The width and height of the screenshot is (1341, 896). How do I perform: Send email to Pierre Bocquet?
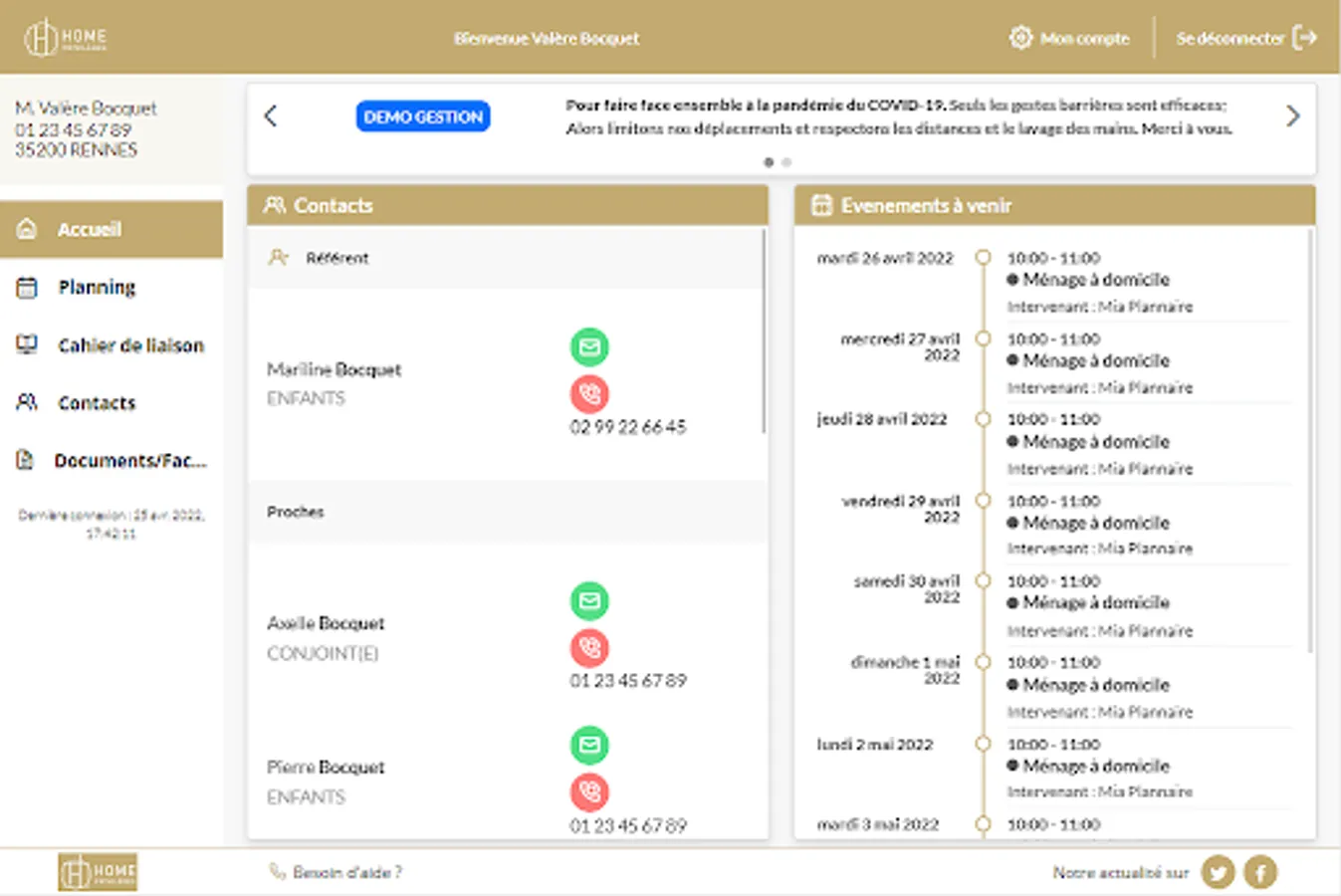[x=589, y=746]
